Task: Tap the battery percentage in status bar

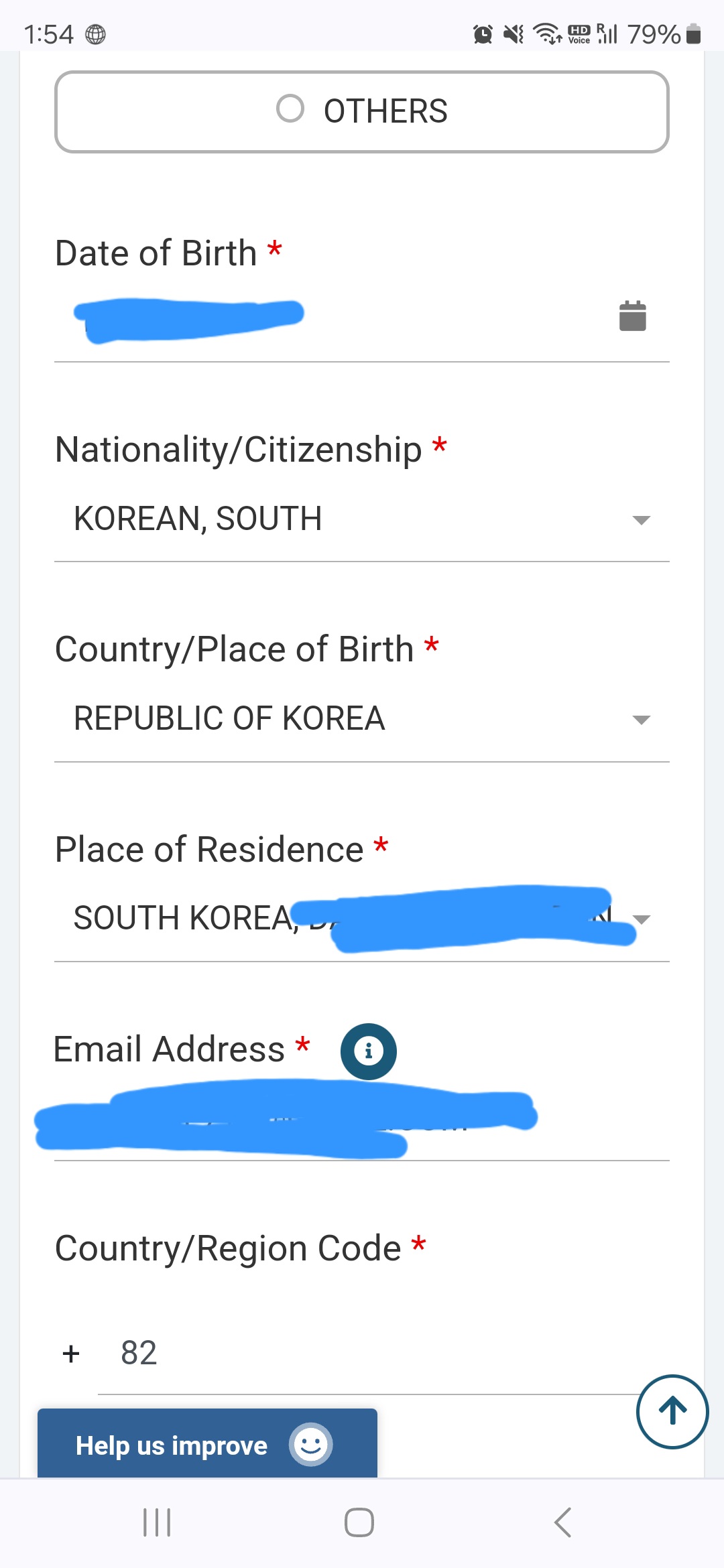Action: coord(654,34)
